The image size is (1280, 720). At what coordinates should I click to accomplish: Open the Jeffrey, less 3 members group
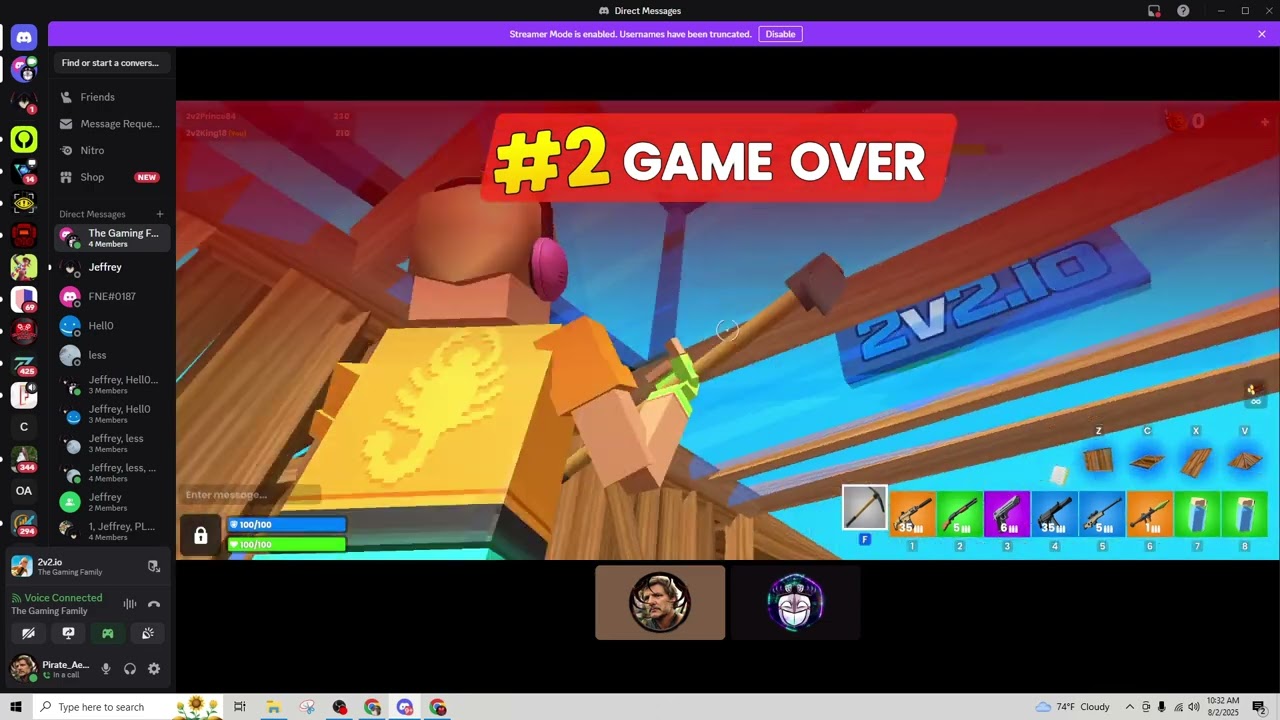tap(112, 443)
